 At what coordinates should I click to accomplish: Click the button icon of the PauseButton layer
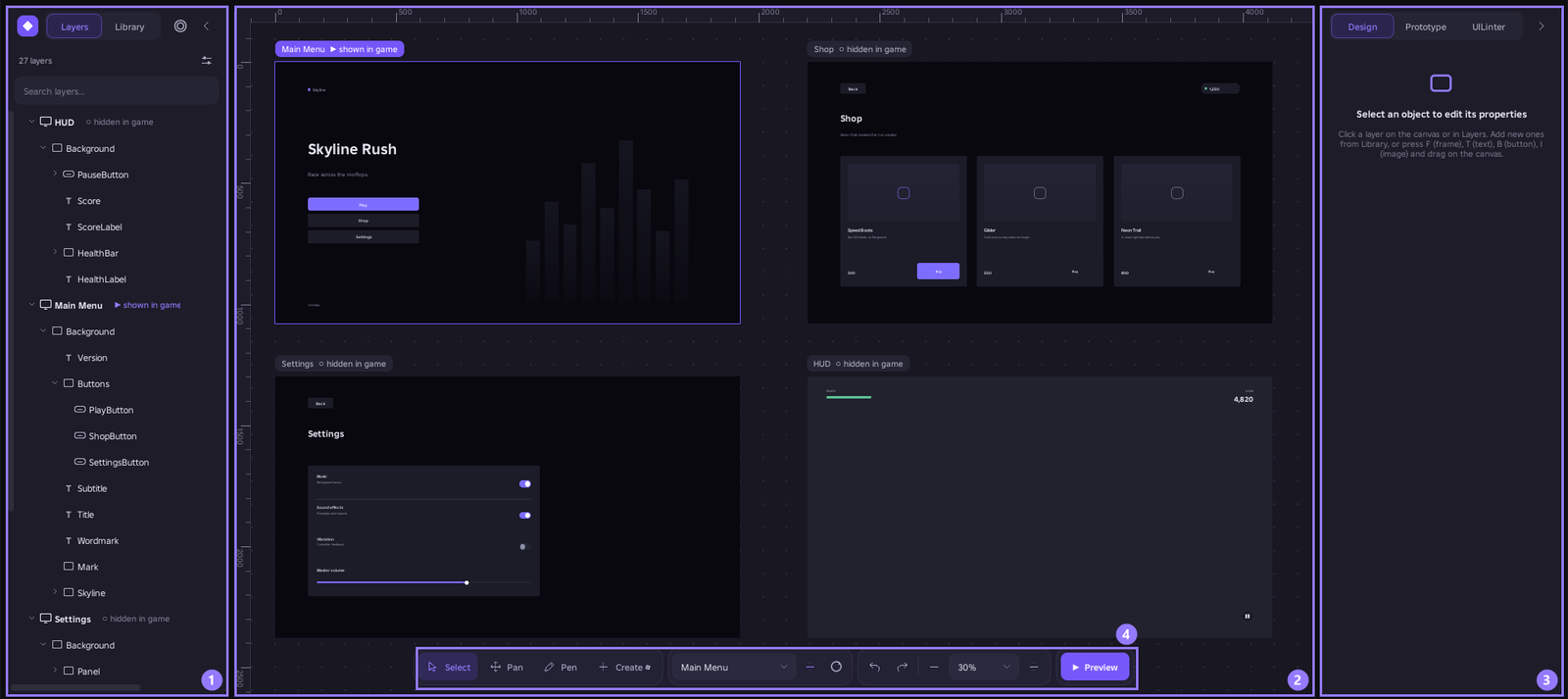click(69, 175)
